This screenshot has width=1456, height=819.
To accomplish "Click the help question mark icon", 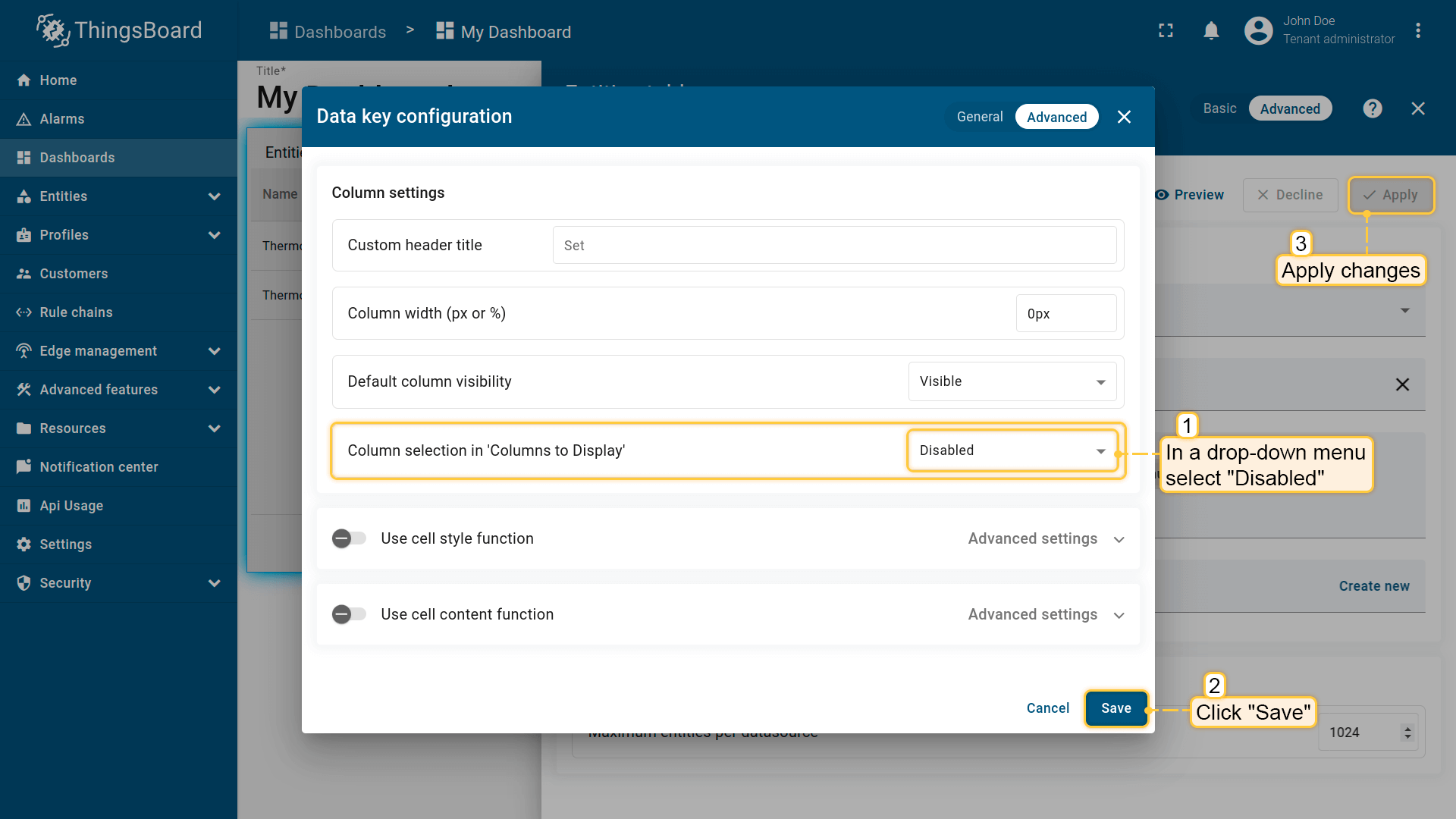I will pos(1372,108).
